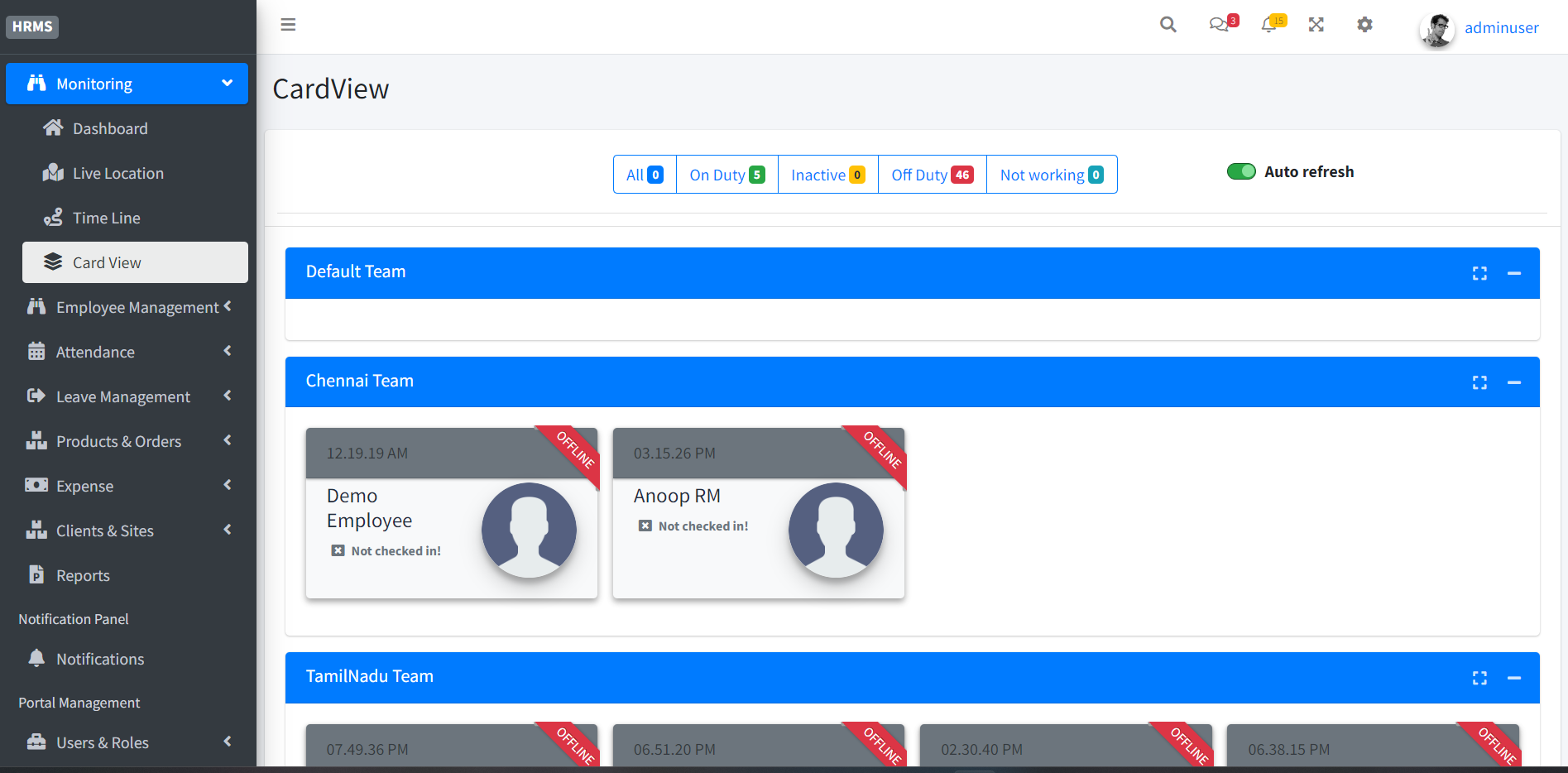Enter fullscreen mode via the expand icon
1568x773 pixels.
(1316, 25)
